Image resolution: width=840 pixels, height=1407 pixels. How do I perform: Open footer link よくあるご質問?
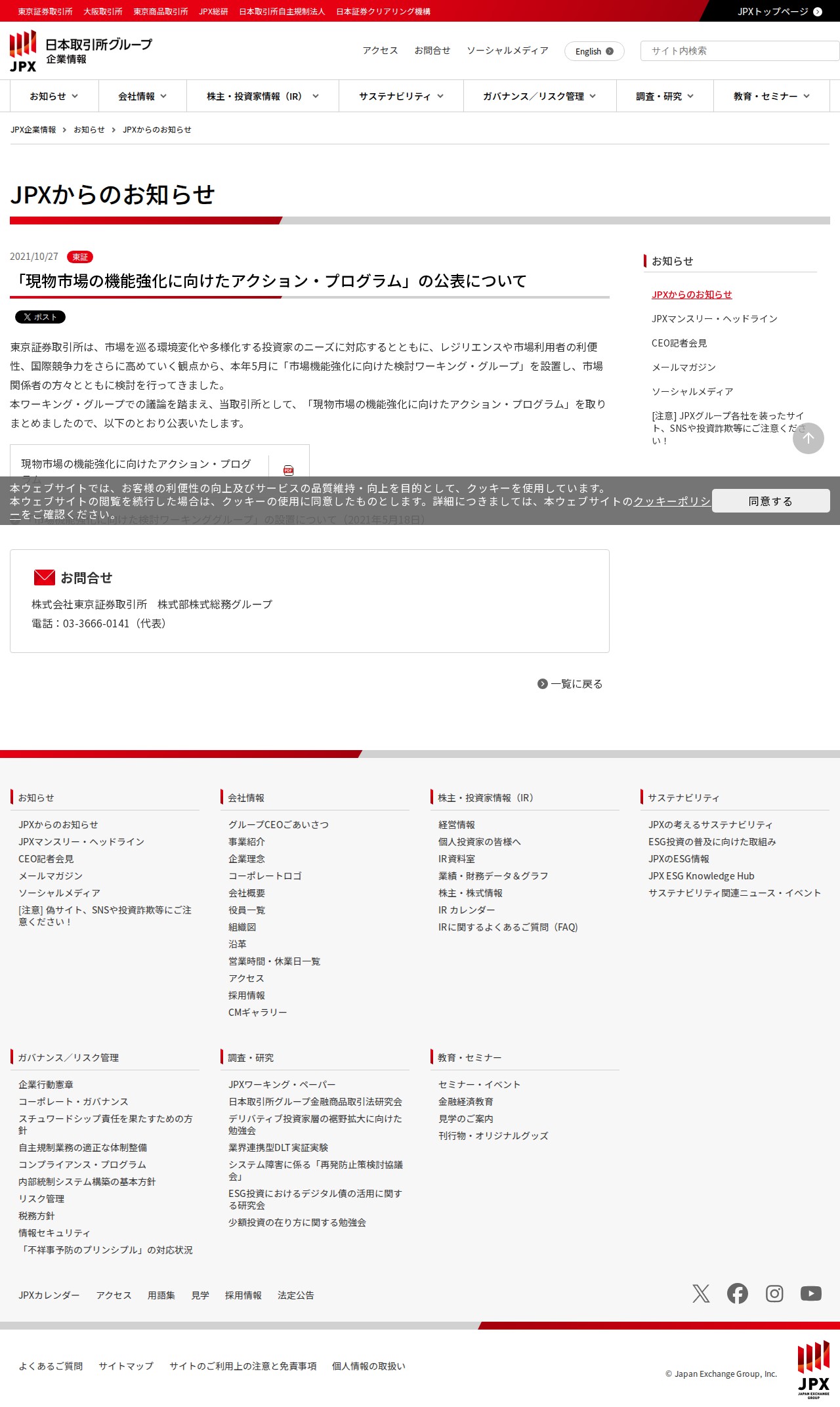click(51, 1366)
